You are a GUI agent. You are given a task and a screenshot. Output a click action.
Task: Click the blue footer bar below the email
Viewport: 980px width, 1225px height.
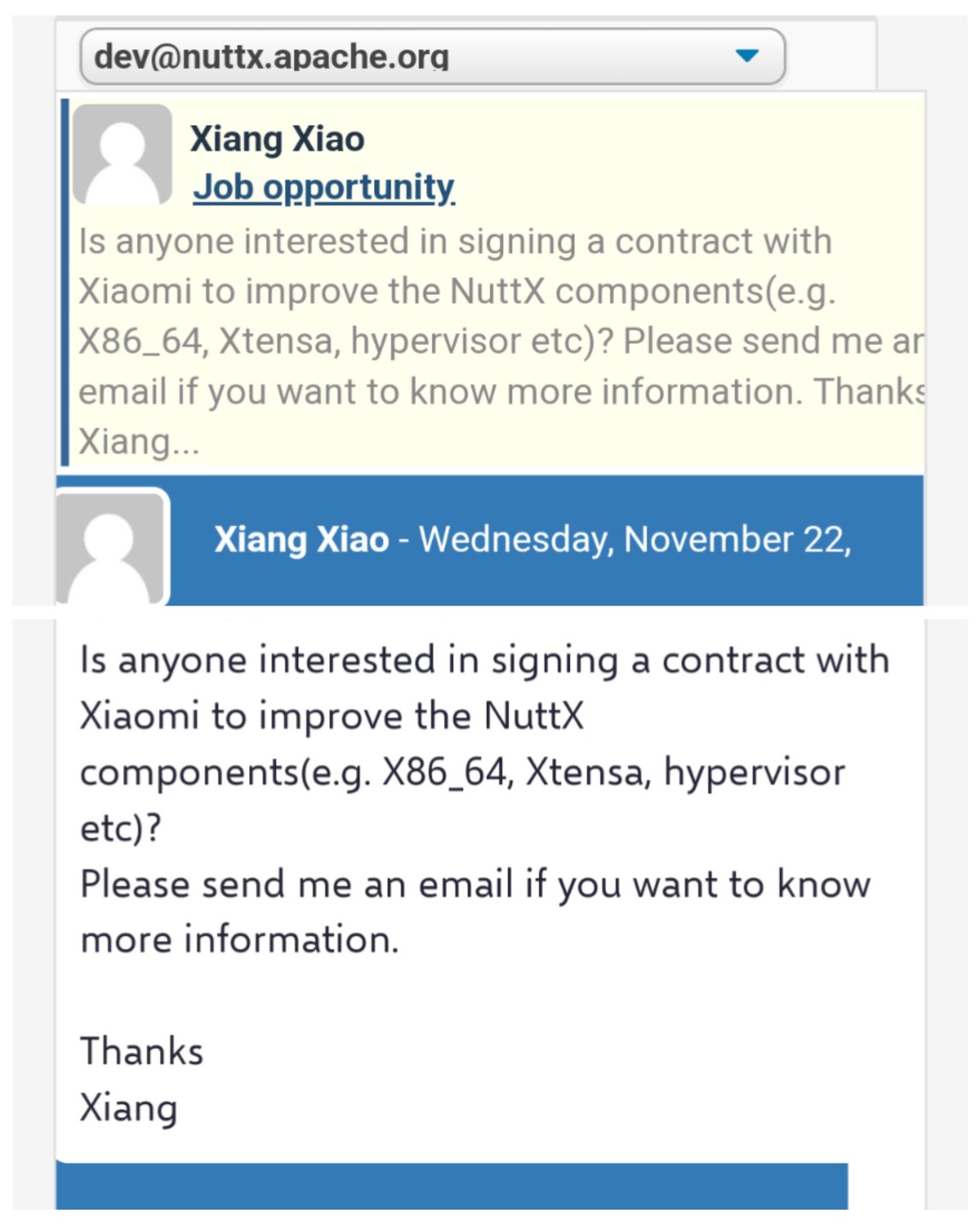click(452, 1186)
